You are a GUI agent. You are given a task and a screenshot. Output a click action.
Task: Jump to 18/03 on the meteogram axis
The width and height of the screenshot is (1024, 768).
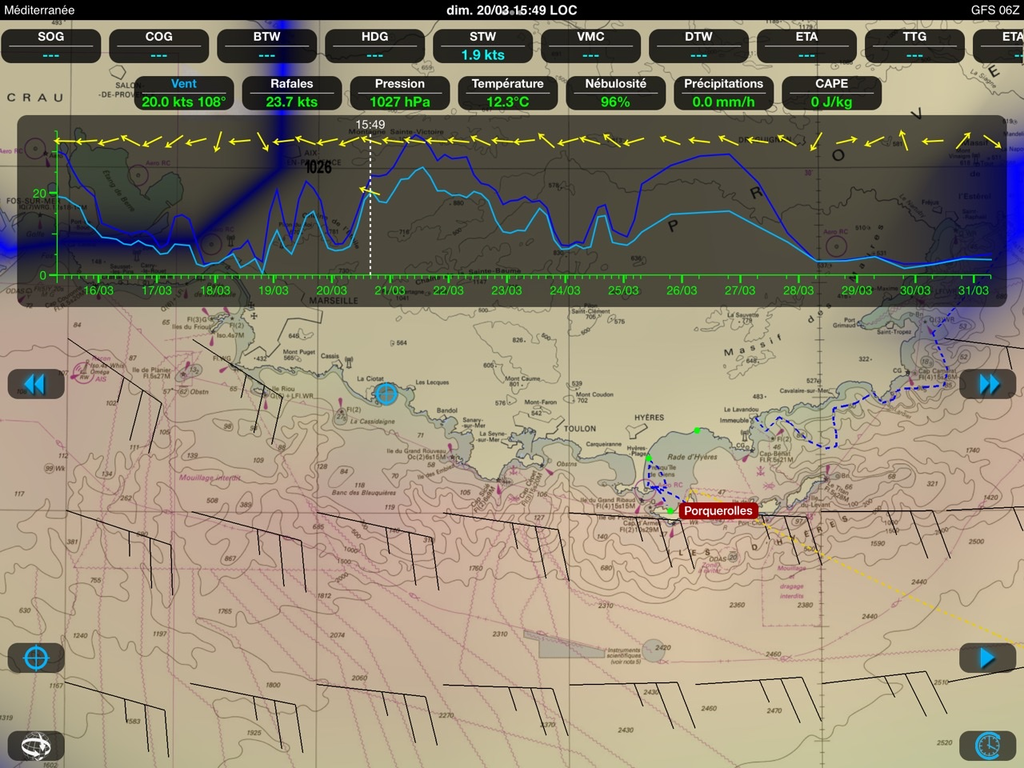[x=216, y=290]
